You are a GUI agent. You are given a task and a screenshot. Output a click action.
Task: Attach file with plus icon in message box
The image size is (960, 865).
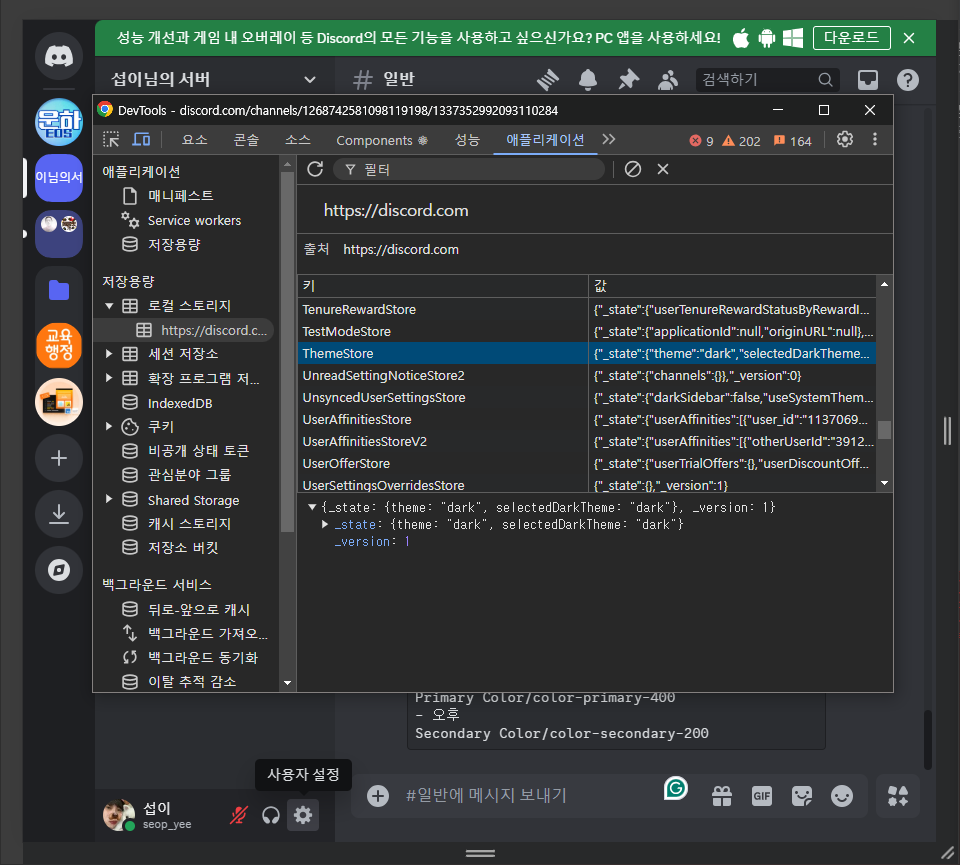378,796
